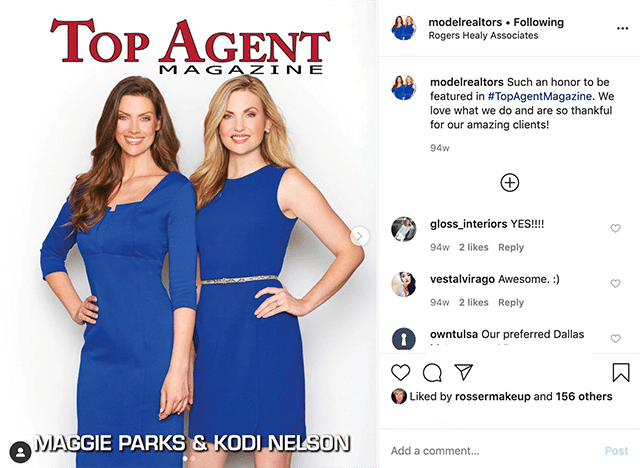
Task: Open the gloss_interiors avatar
Action: pos(404,229)
